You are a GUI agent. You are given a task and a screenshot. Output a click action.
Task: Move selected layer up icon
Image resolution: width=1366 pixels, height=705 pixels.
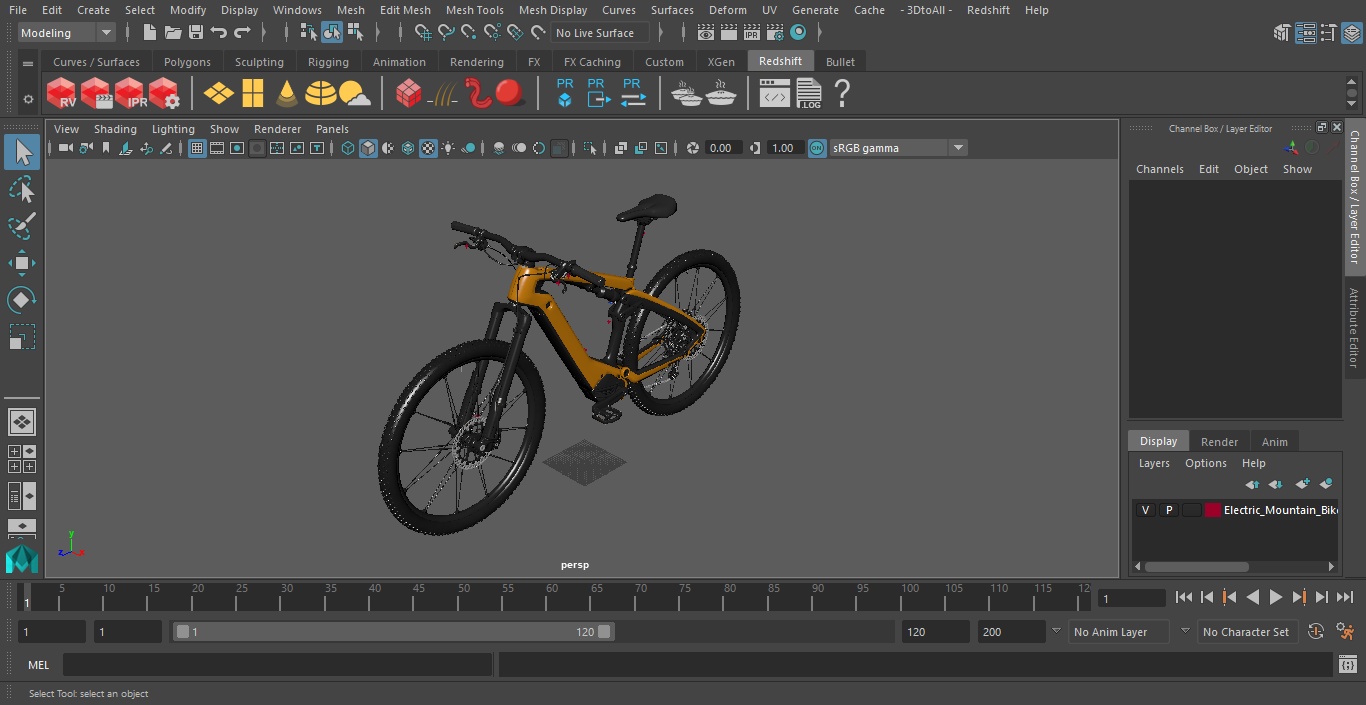click(1252, 484)
